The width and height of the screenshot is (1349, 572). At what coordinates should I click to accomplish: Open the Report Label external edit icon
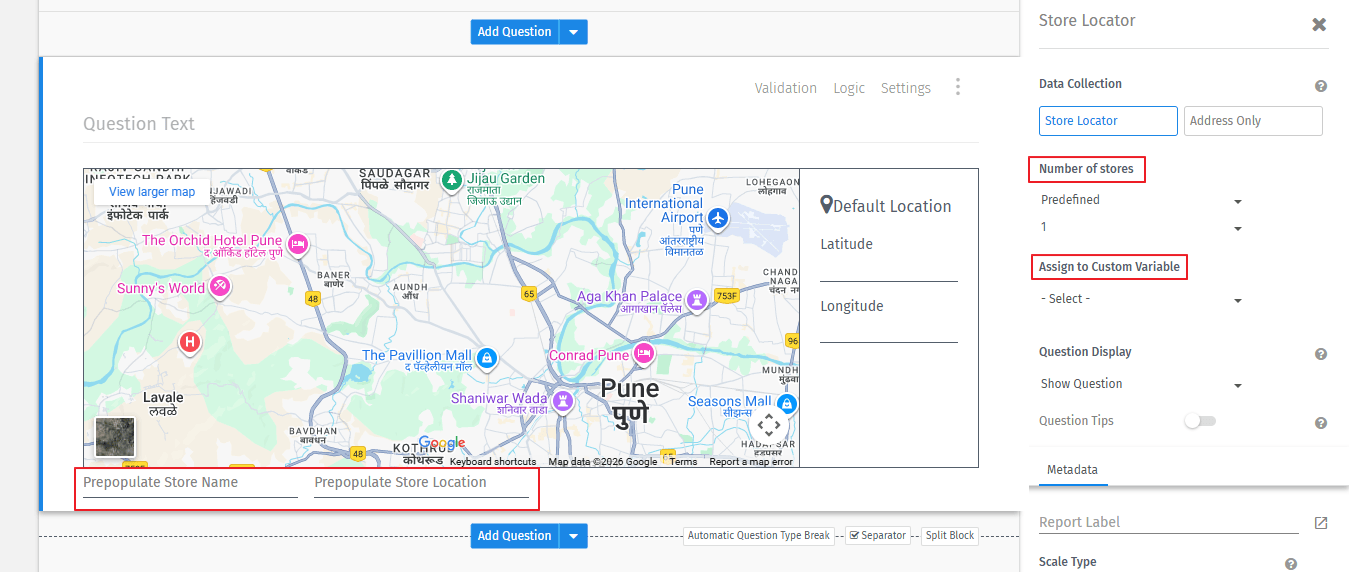tap(1321, 523)
